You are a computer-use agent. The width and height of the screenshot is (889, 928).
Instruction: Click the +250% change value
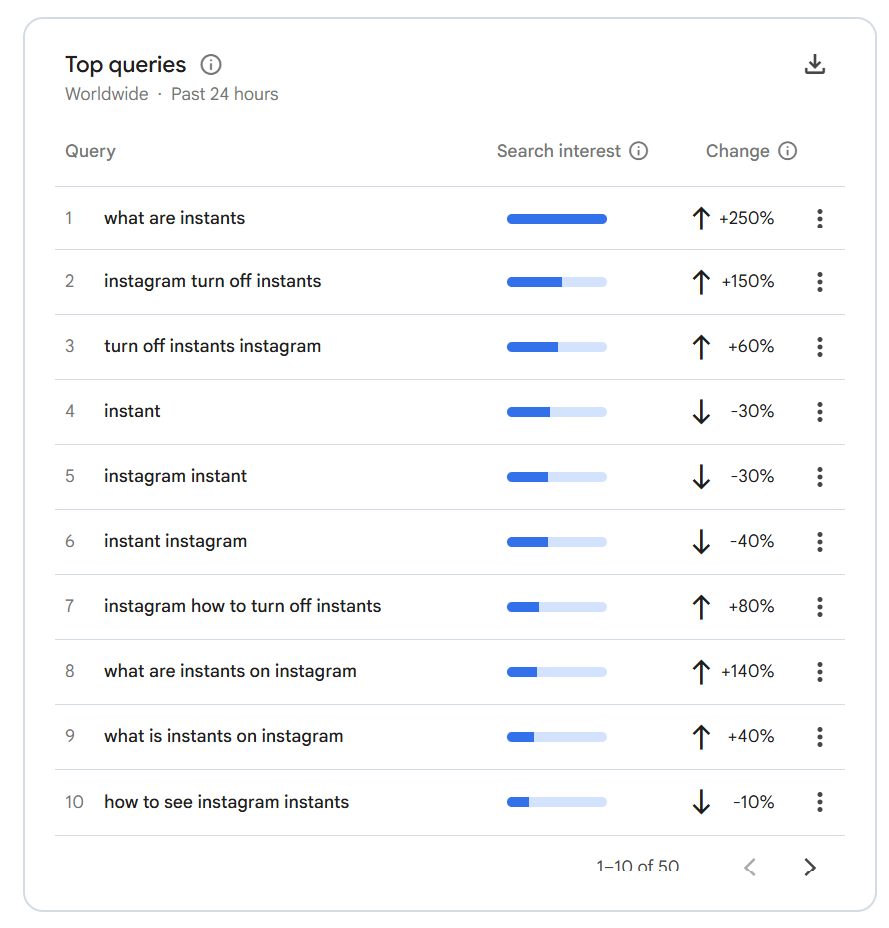[x=746, y=218]
